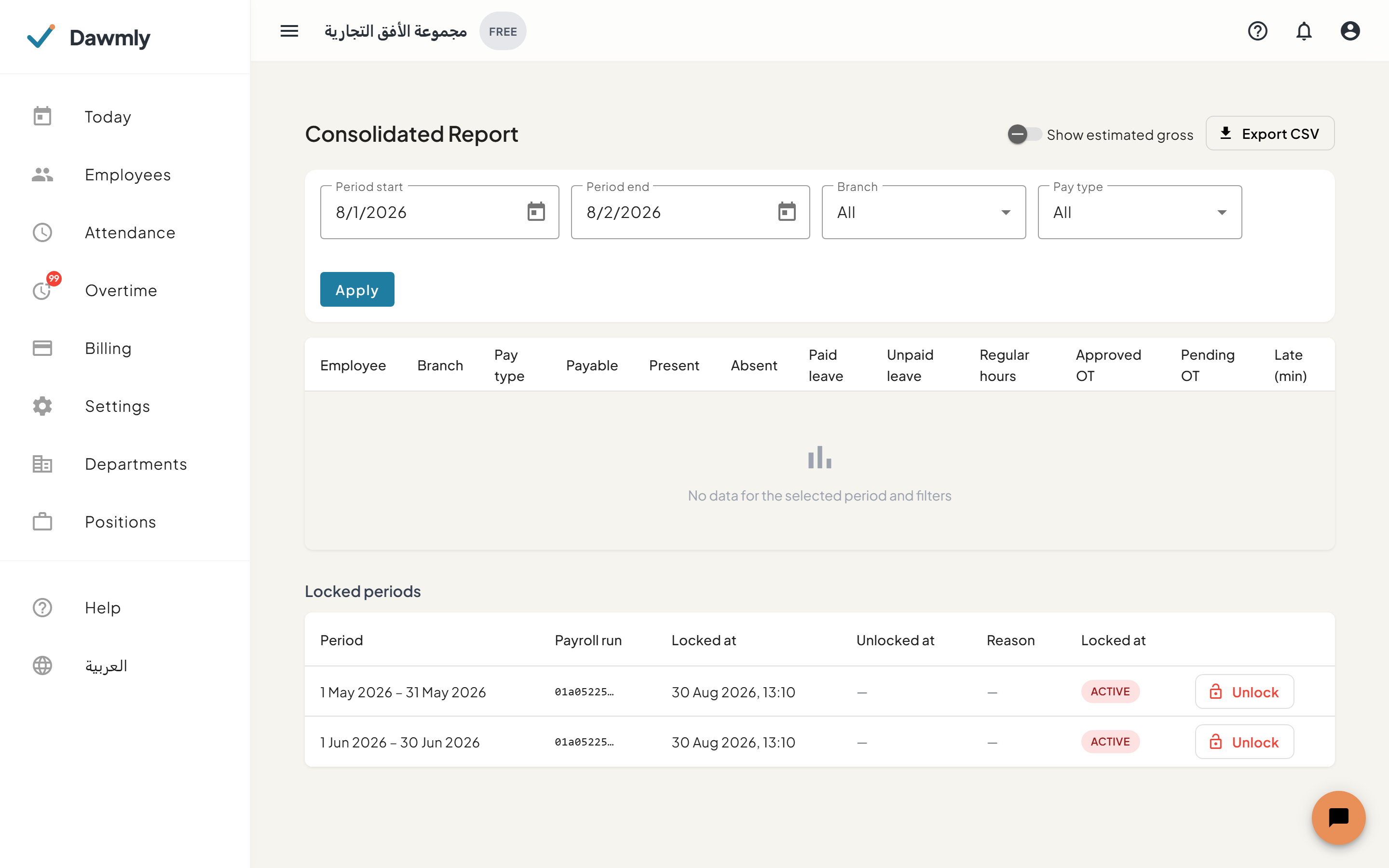
Task: Click the Pending OT column header
Action: [1208, 366]
